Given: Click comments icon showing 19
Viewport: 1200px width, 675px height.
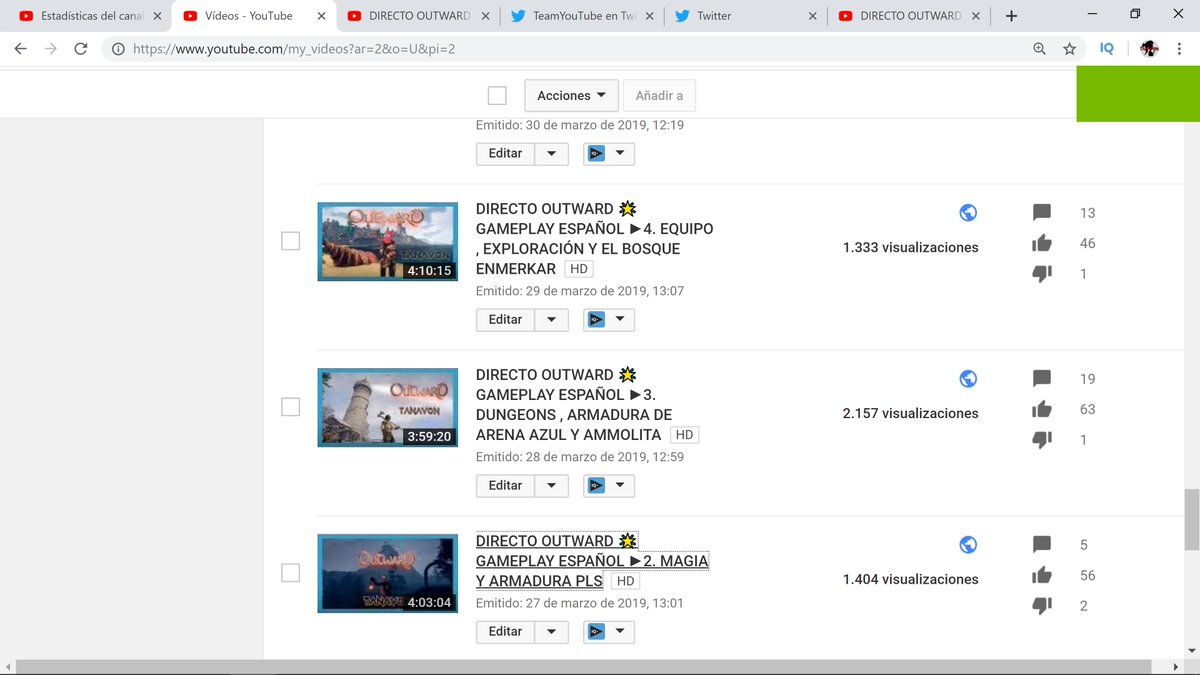Looking at the screenshot, I should 1042,379.
